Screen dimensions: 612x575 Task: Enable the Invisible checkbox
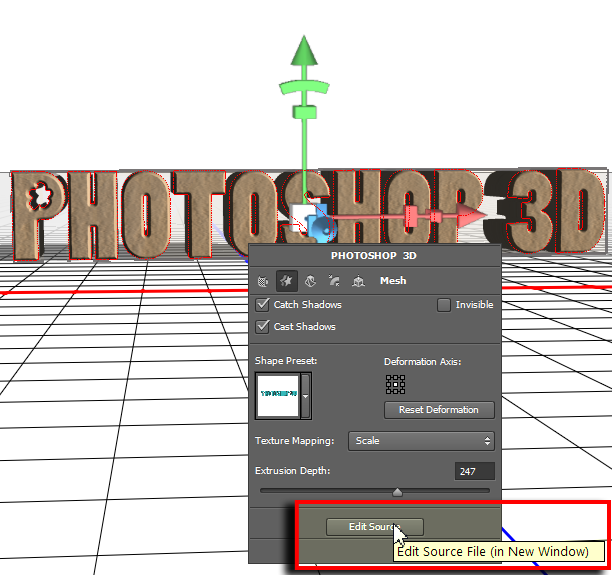pos(445,305)
